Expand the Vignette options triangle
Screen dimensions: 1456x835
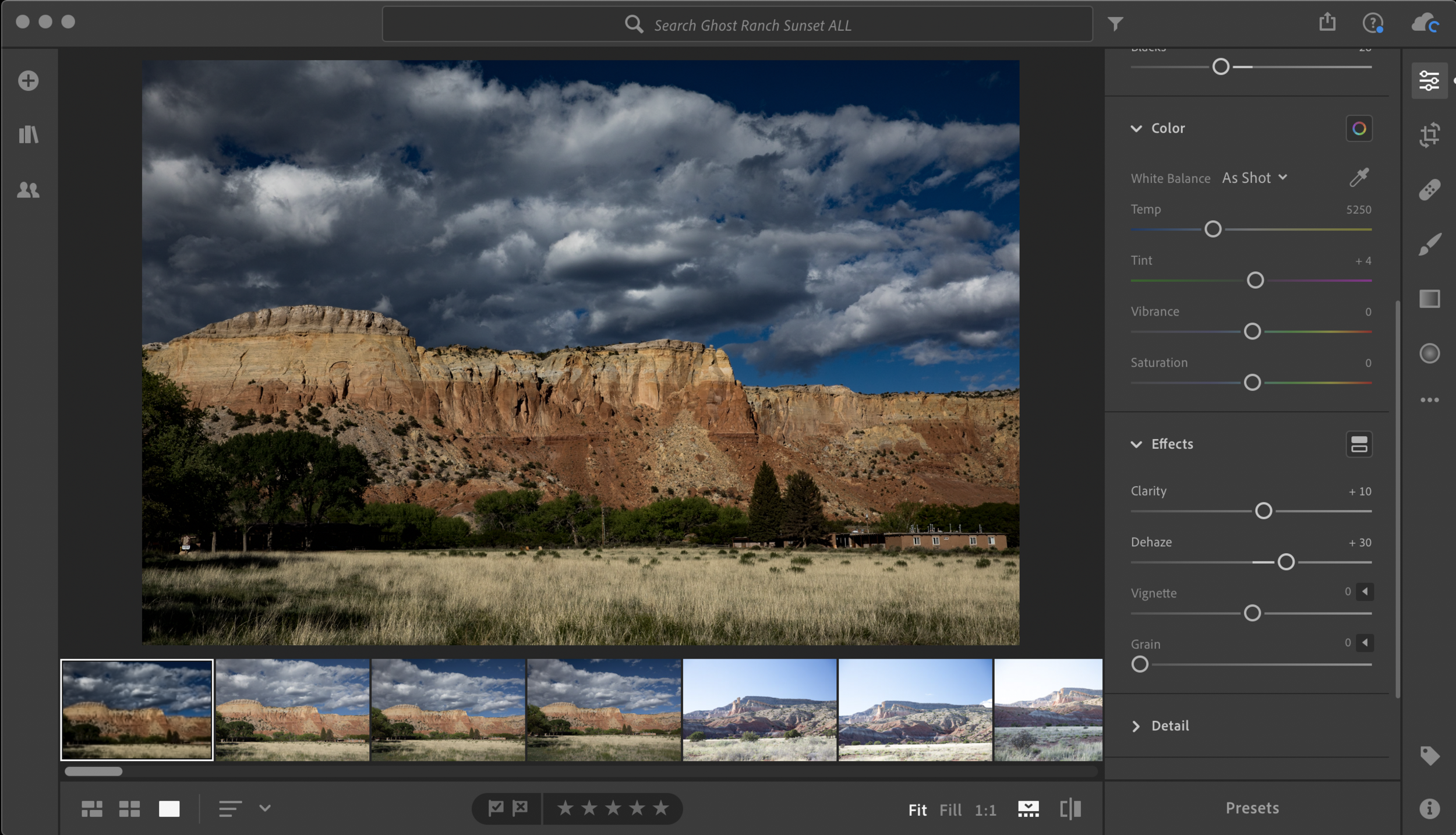click(1365, 592)
